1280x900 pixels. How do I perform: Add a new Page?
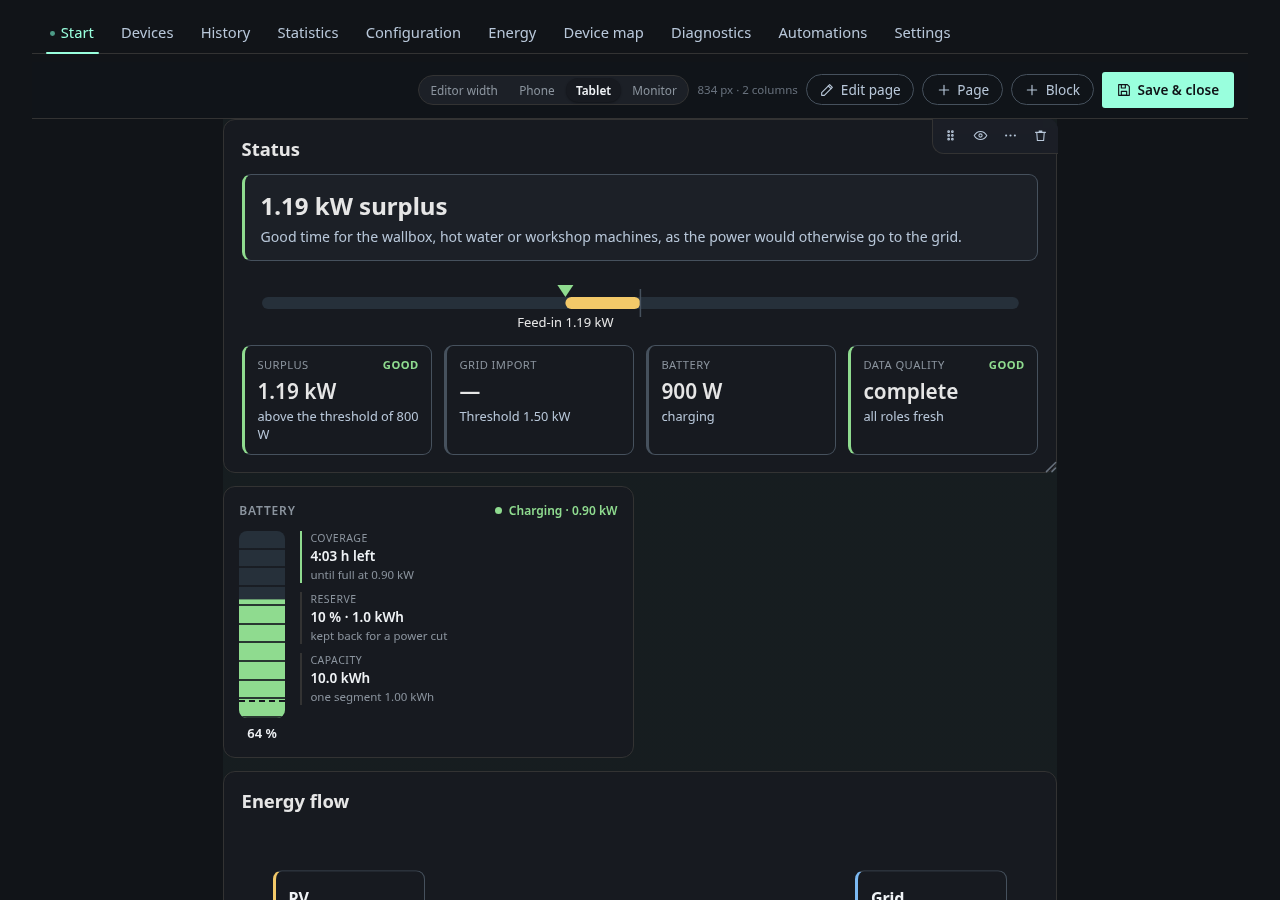coord(962,90)
